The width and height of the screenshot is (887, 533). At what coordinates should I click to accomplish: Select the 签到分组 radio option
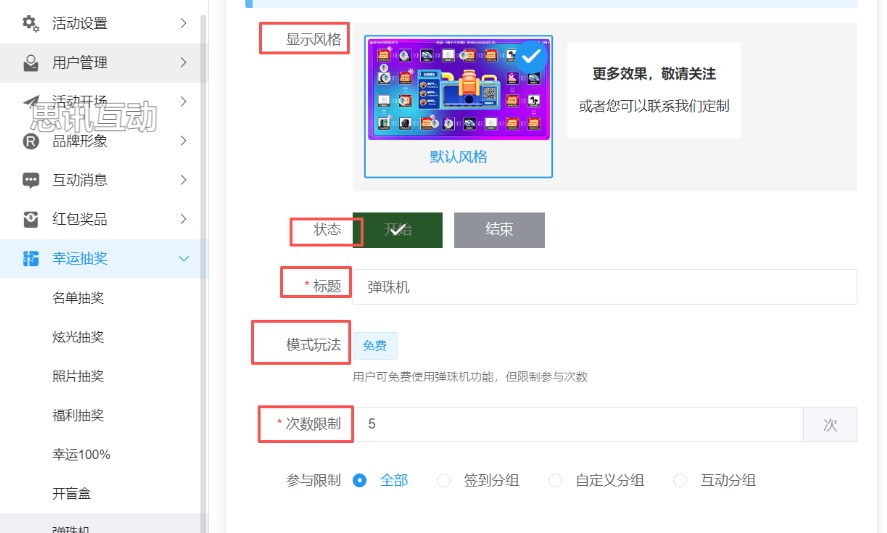pos(444,480)
